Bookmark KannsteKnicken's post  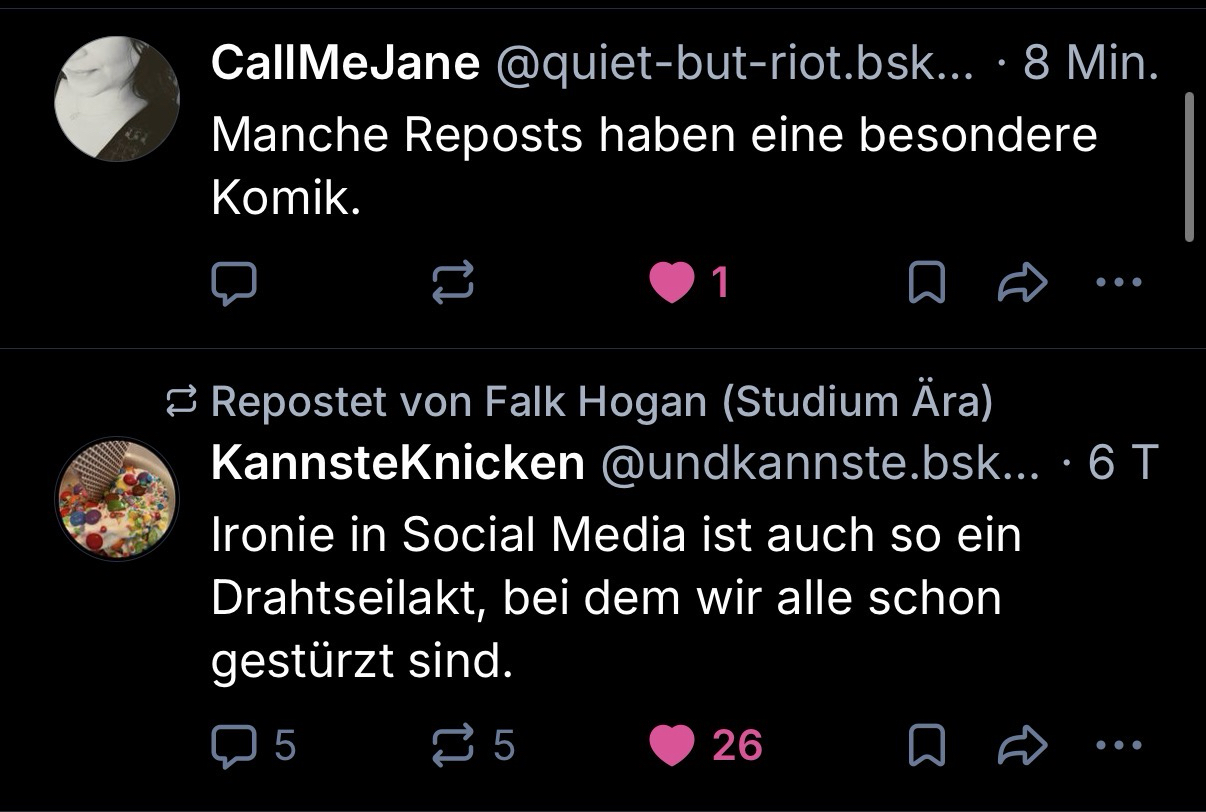pos(926,745)
